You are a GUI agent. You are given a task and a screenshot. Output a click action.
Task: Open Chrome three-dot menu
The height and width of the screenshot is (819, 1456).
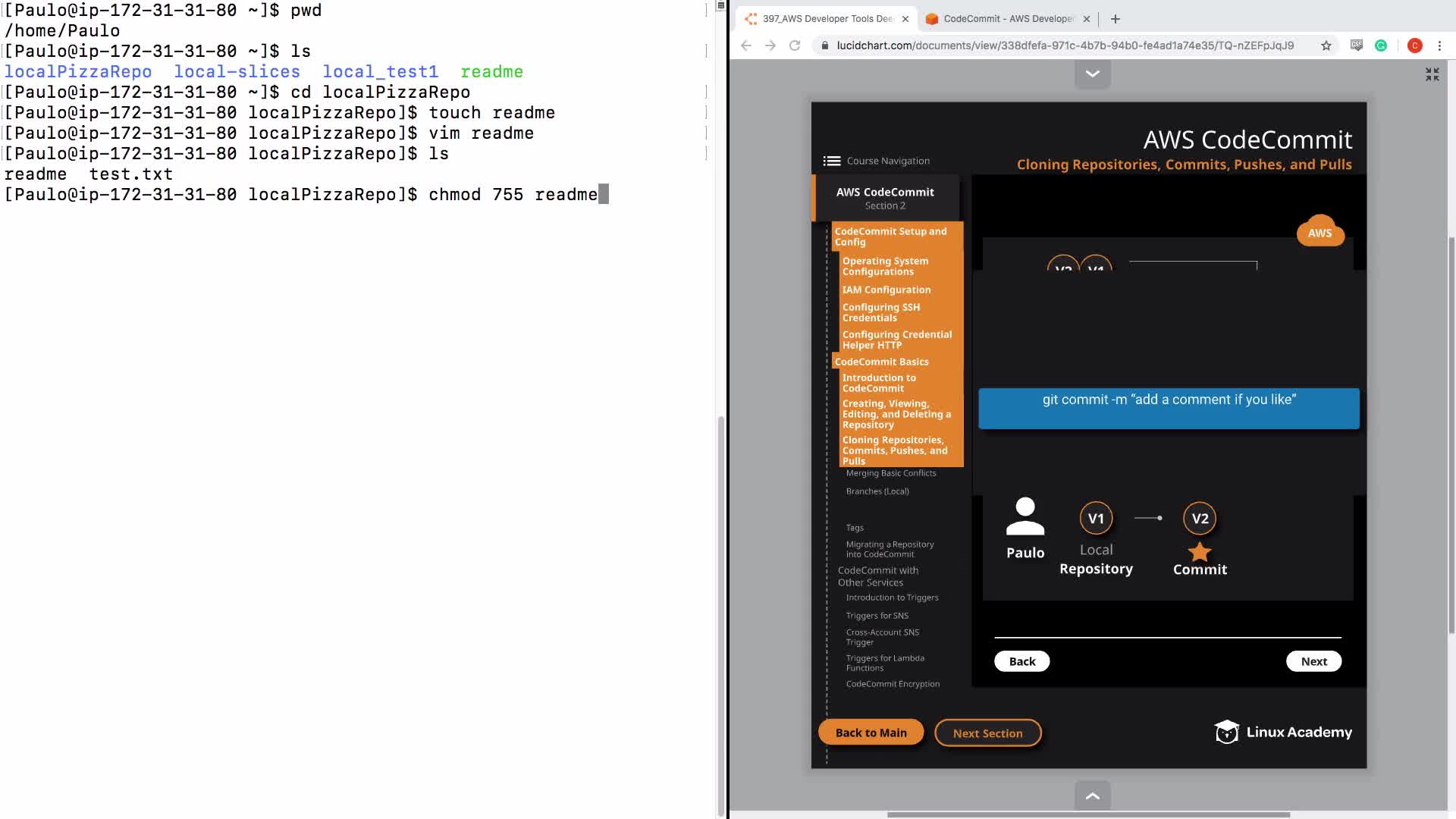coord(1439,45)
